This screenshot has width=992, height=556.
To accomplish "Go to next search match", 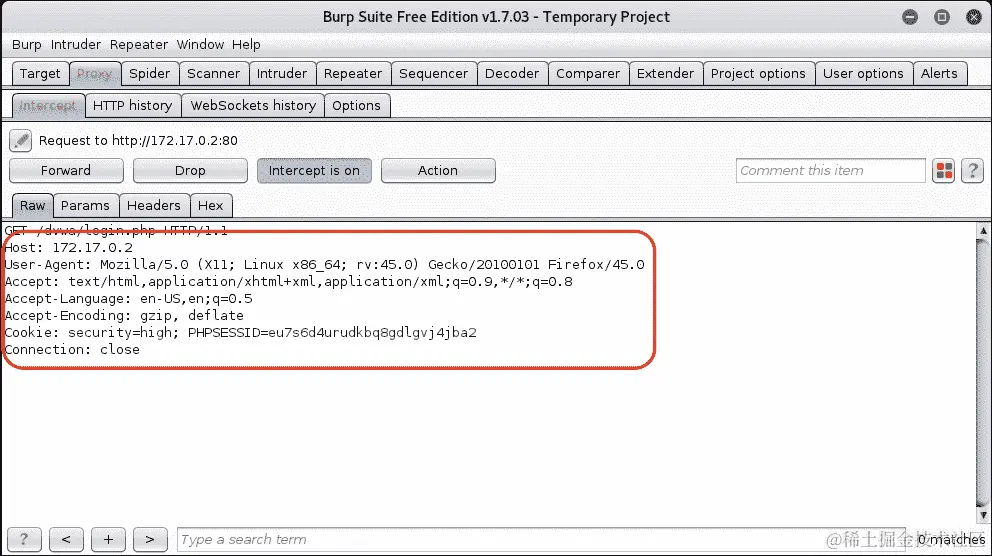I will [150, 540].
